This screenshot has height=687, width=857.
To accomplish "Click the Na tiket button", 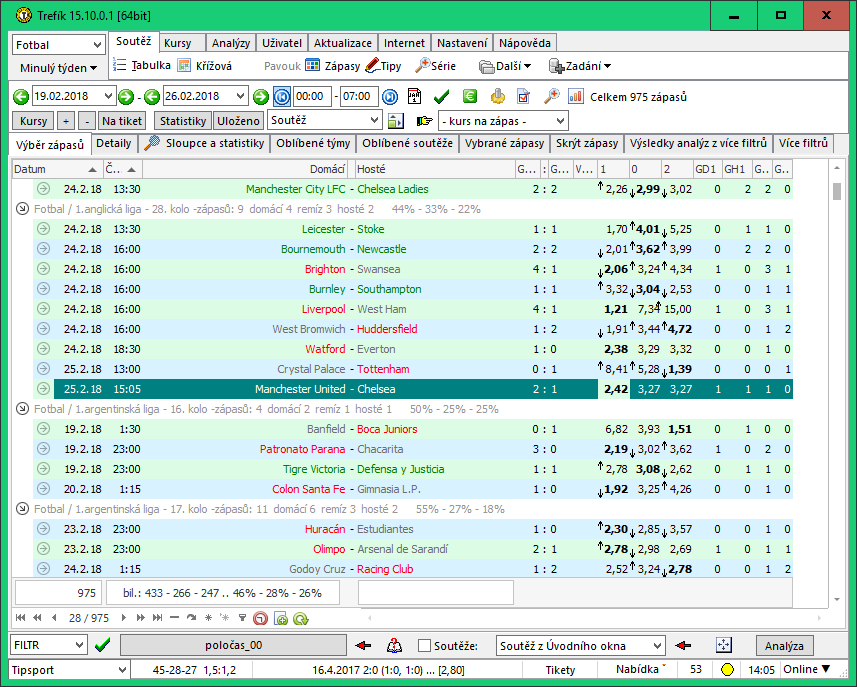I will 122,121.
